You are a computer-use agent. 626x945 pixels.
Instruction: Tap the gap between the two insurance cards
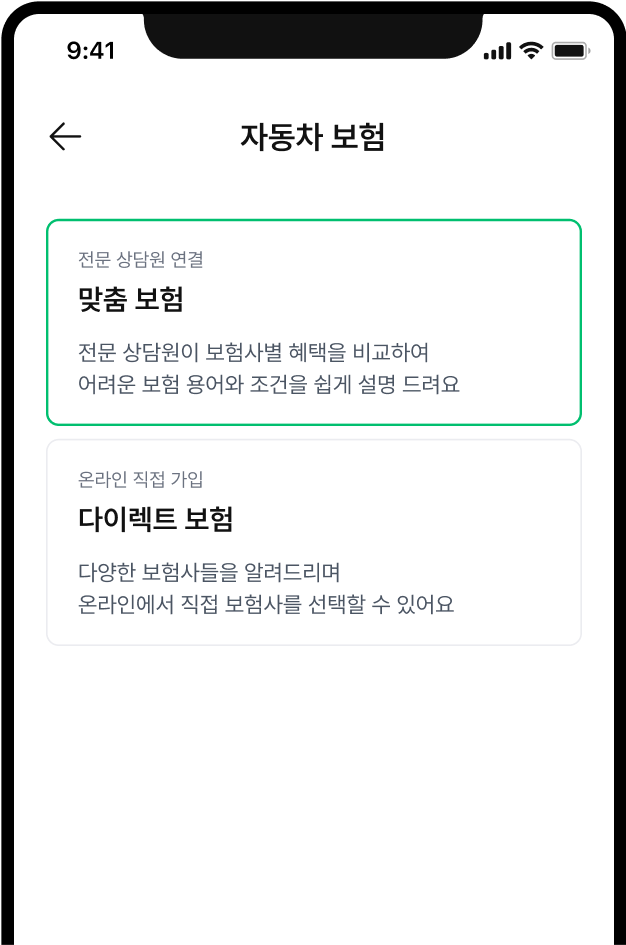tap(313, 433)
